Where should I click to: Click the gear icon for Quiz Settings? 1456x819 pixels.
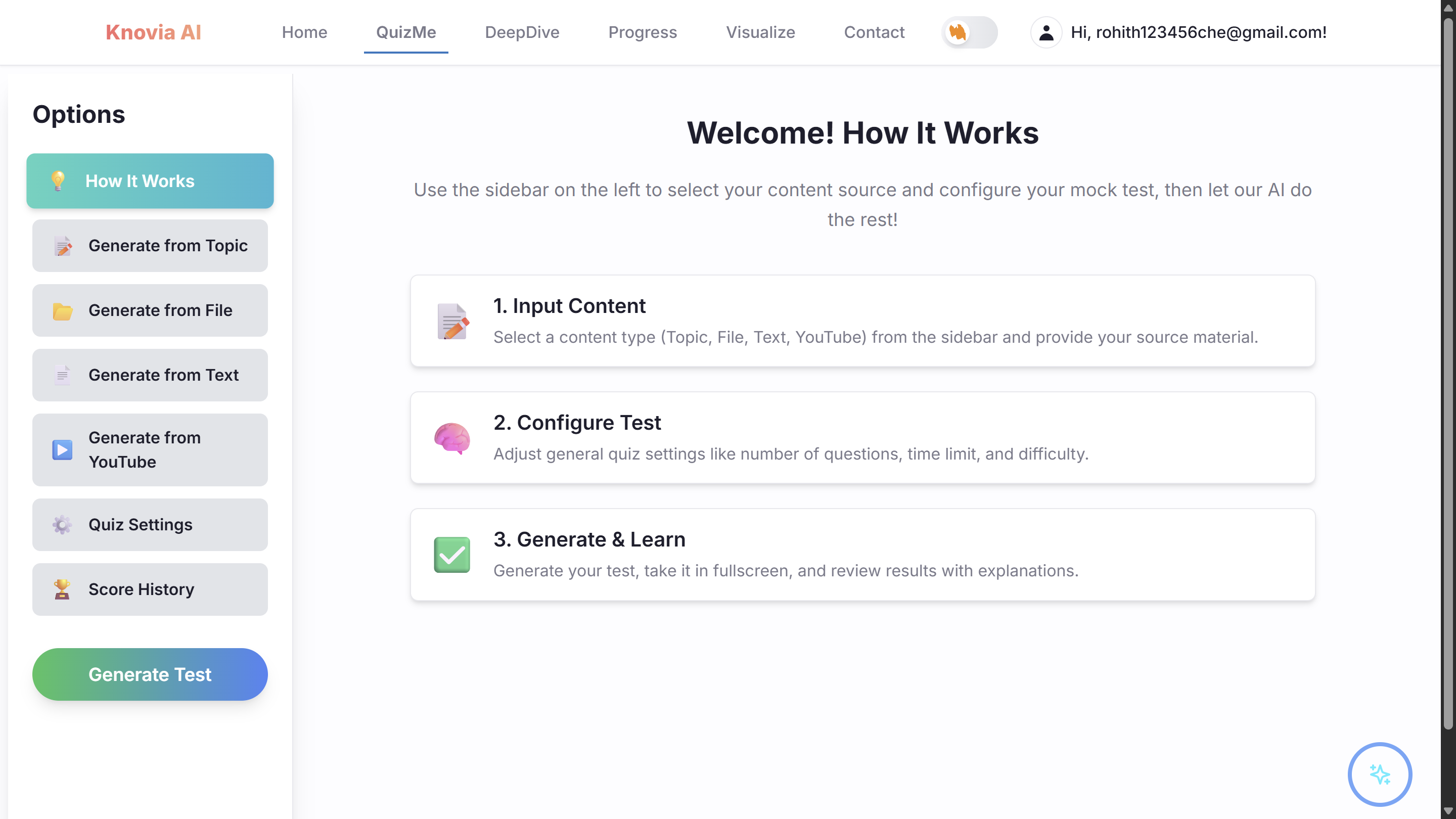[x=62, y=525]
